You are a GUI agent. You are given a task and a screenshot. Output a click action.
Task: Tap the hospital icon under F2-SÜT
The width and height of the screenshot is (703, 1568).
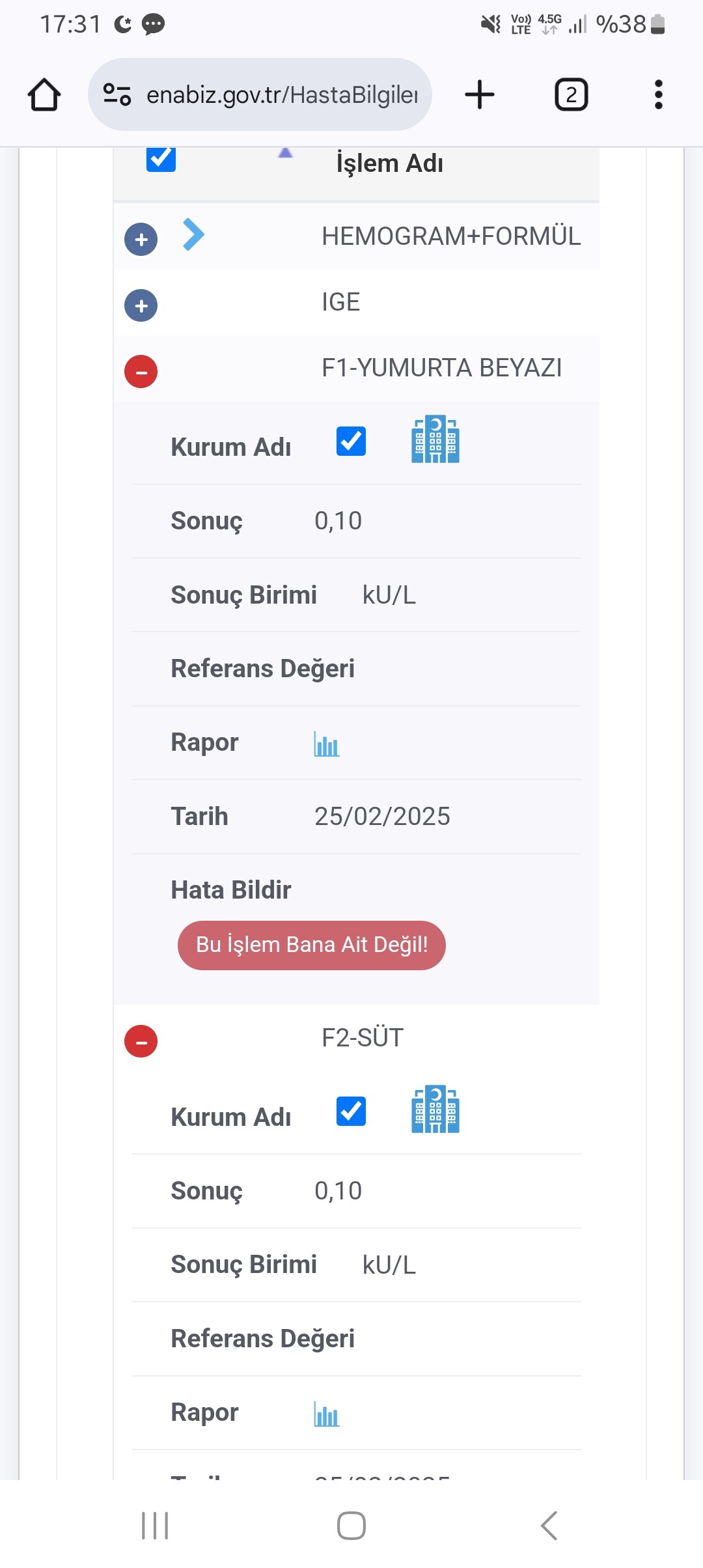435,1110
